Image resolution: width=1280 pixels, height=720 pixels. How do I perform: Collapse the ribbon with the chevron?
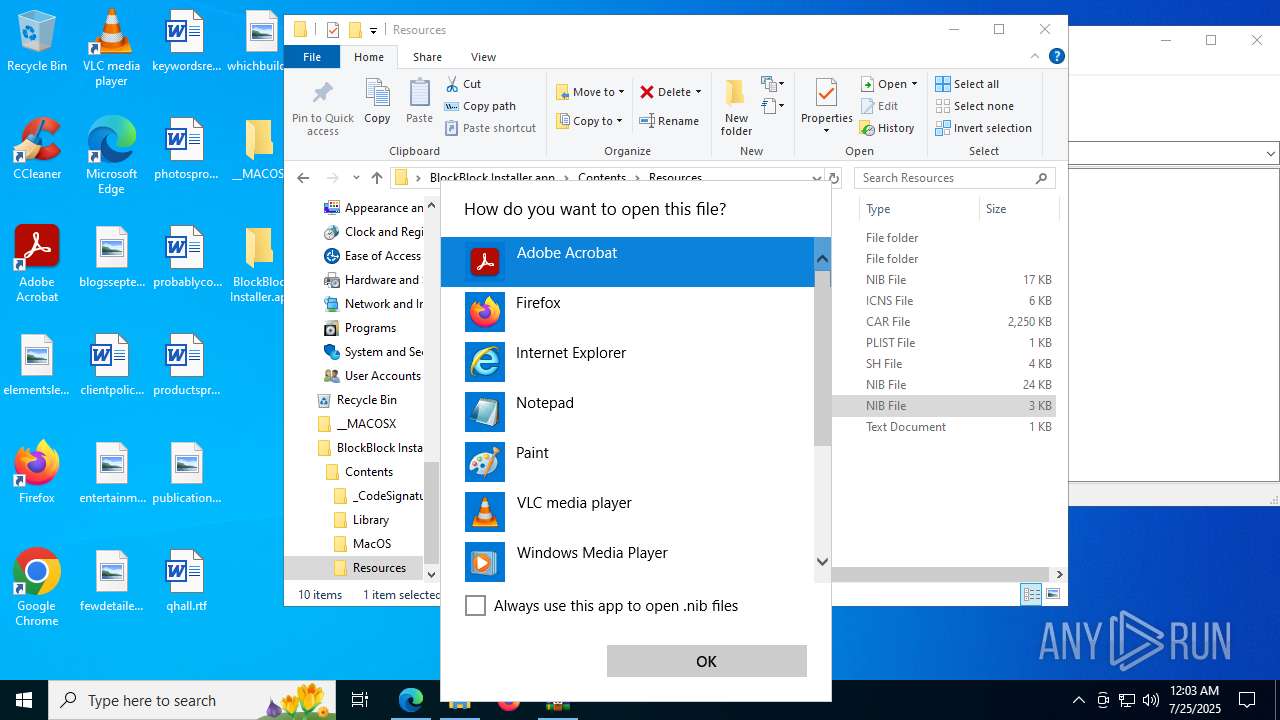1036,57
